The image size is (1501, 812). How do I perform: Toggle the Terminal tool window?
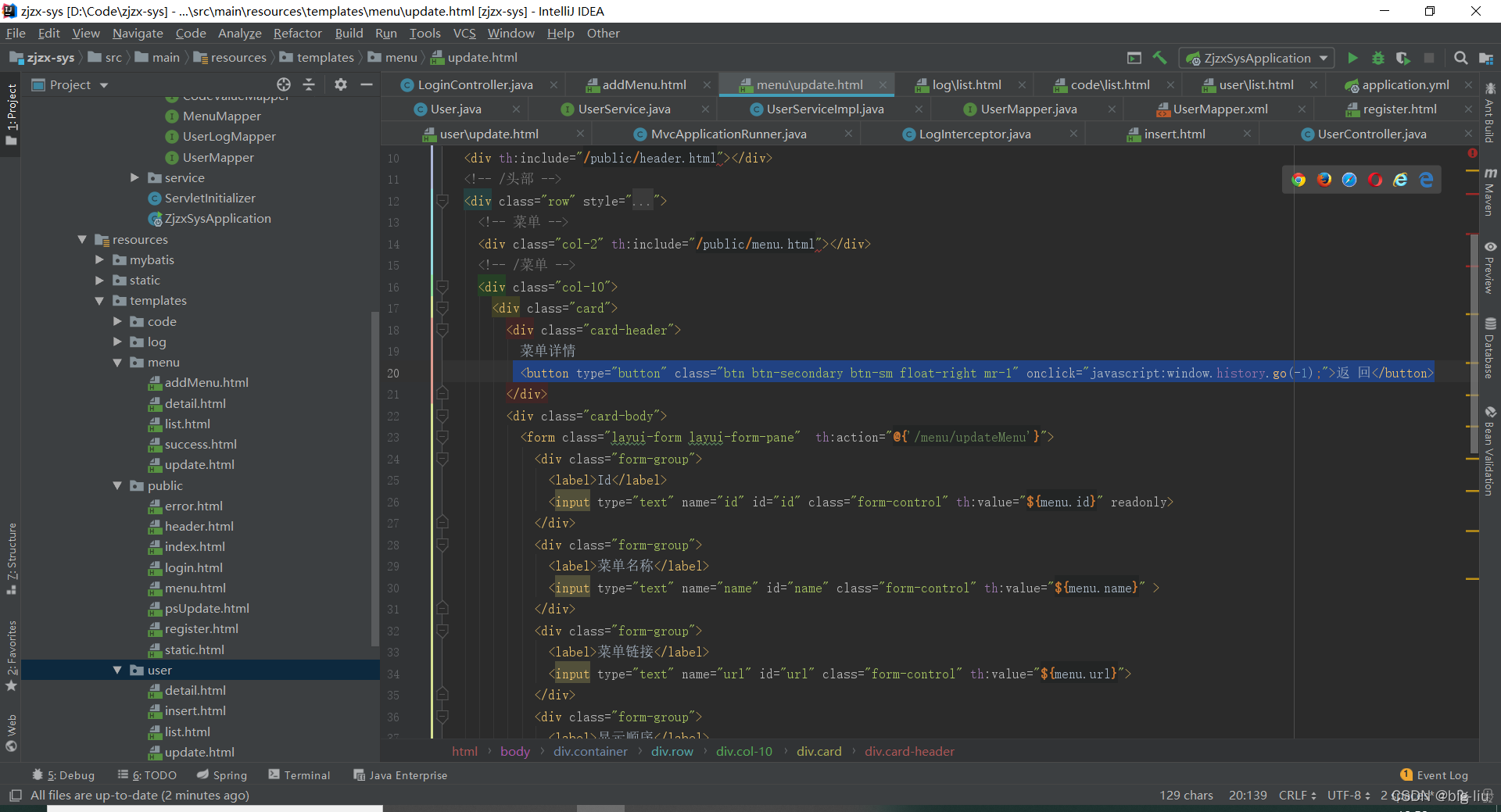(299, 775)
